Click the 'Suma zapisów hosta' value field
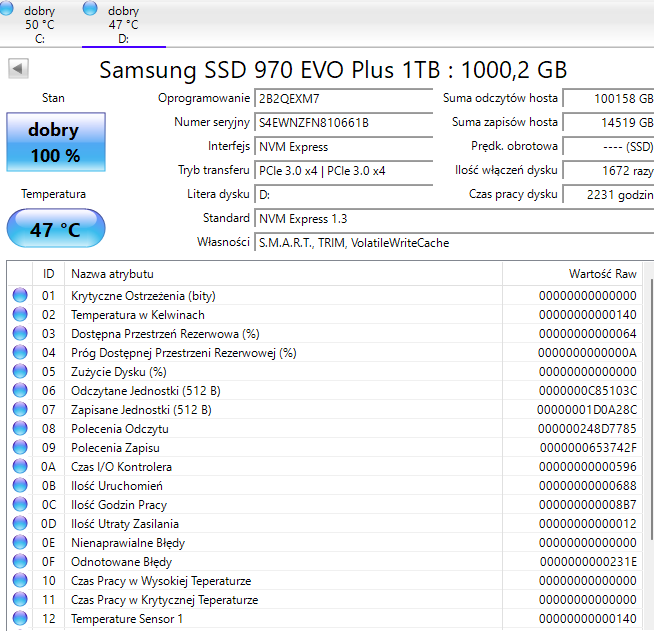Image resolution: width=654 pixels, height=631 pixels. [608, 123]
